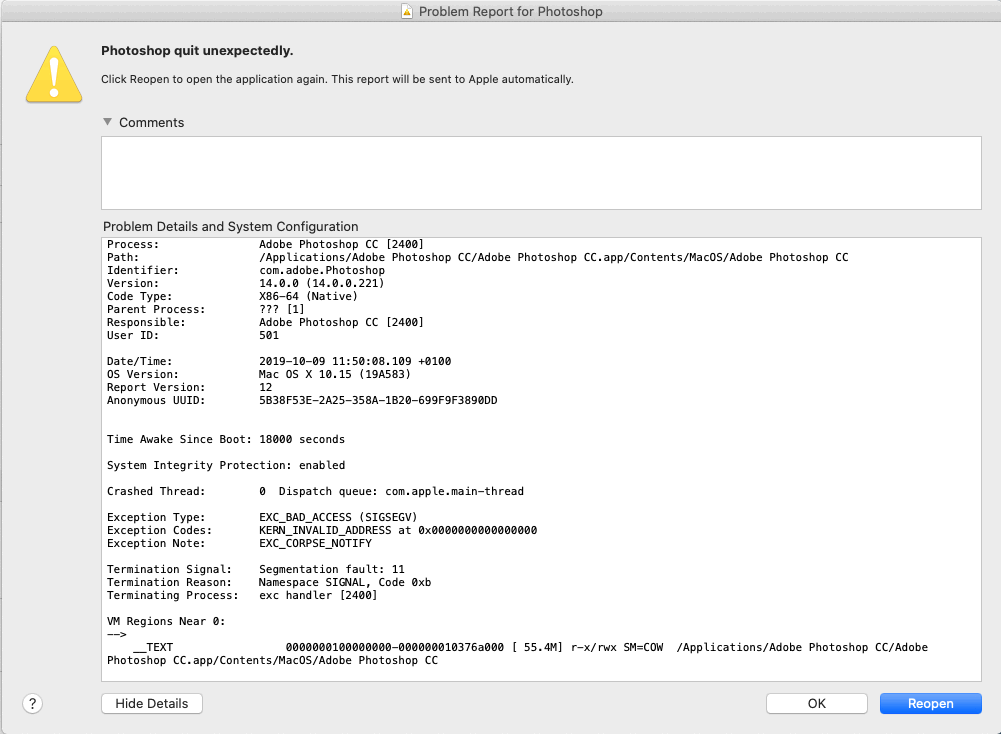Click Termination Reason Namespace SIGNAL line
This screenshot has height=734, width=1001.
(269, 582)
